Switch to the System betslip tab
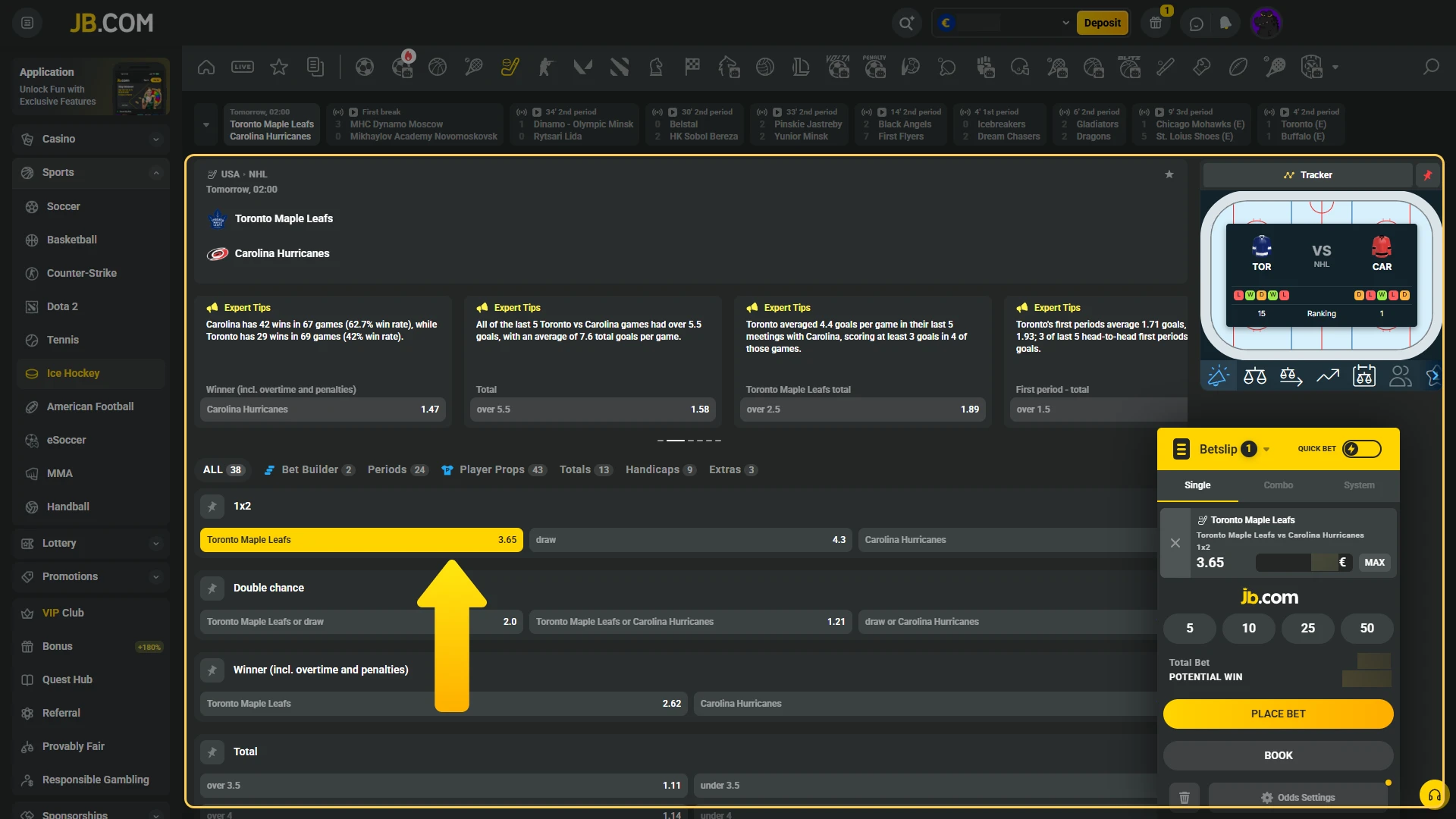The width and height of the screenshot is (1456, 819). point(1359,485)
